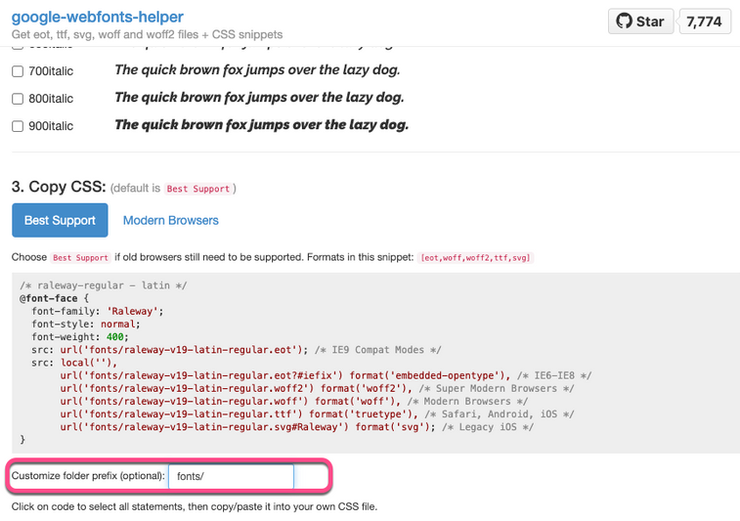The height and width of the screenshot is (521, 740).
Task: Click the 700italic quick brown fox preview
Action: point(257,70)
